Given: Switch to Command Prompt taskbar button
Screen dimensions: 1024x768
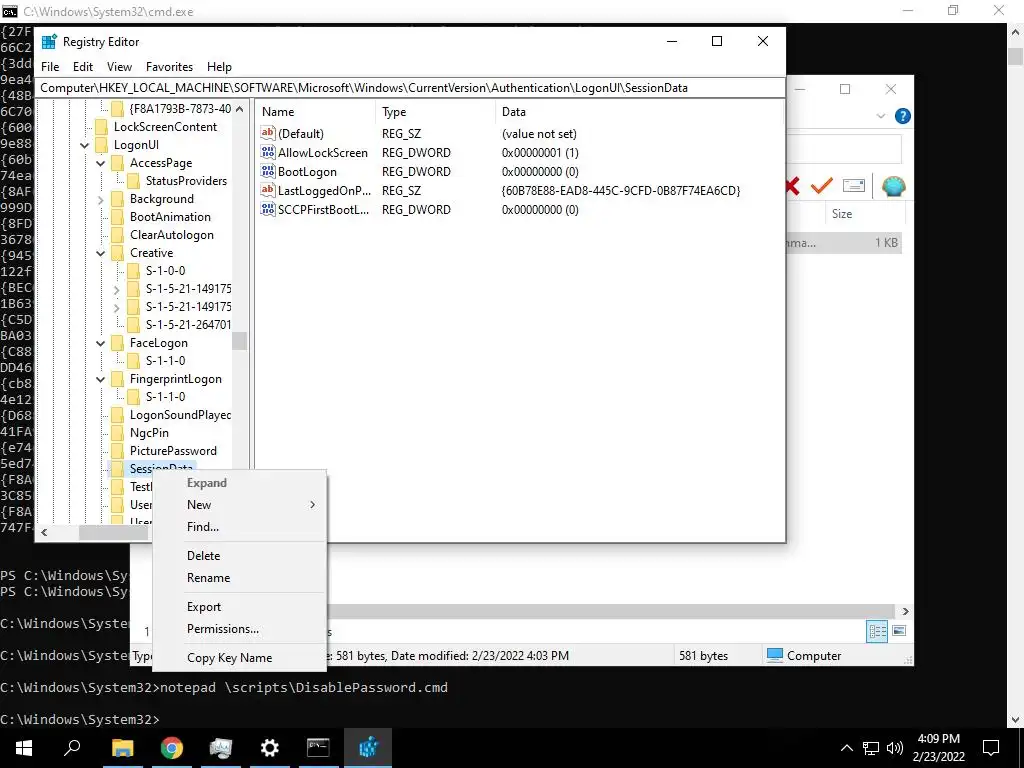Looking at the screenshot, I should pyautogui.click(x=319, y=748).
